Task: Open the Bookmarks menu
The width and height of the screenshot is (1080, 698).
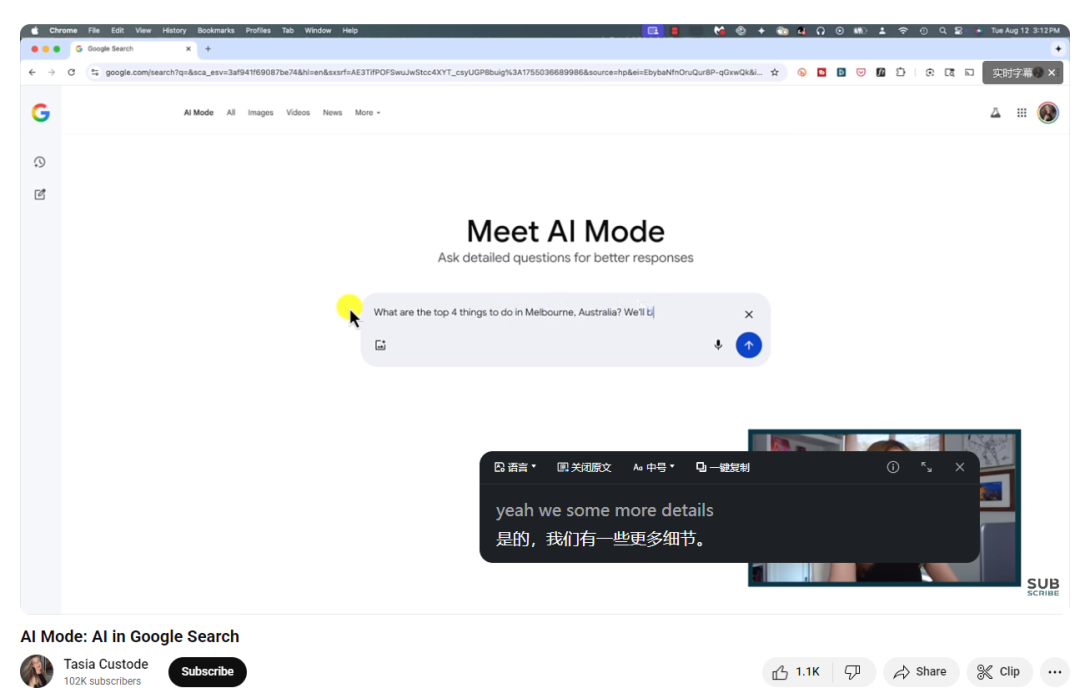Action: (216, 30)
